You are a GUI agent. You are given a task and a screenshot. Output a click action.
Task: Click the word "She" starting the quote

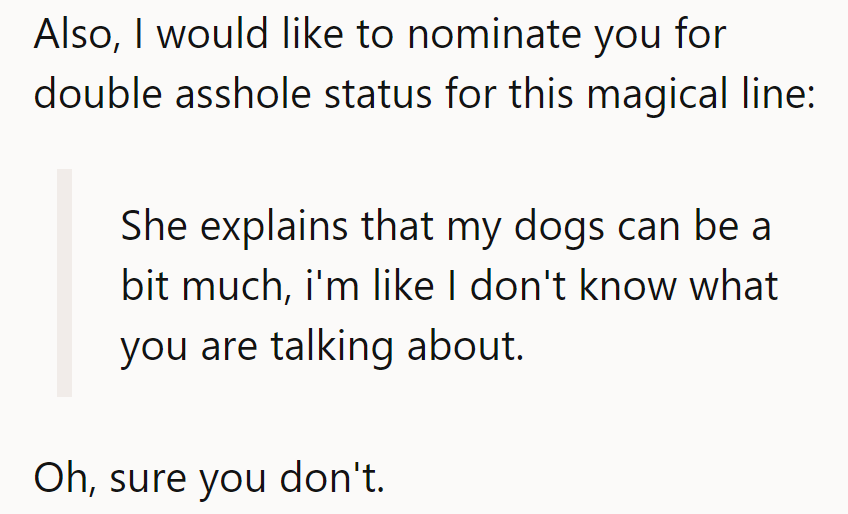[x=151, y=227]
